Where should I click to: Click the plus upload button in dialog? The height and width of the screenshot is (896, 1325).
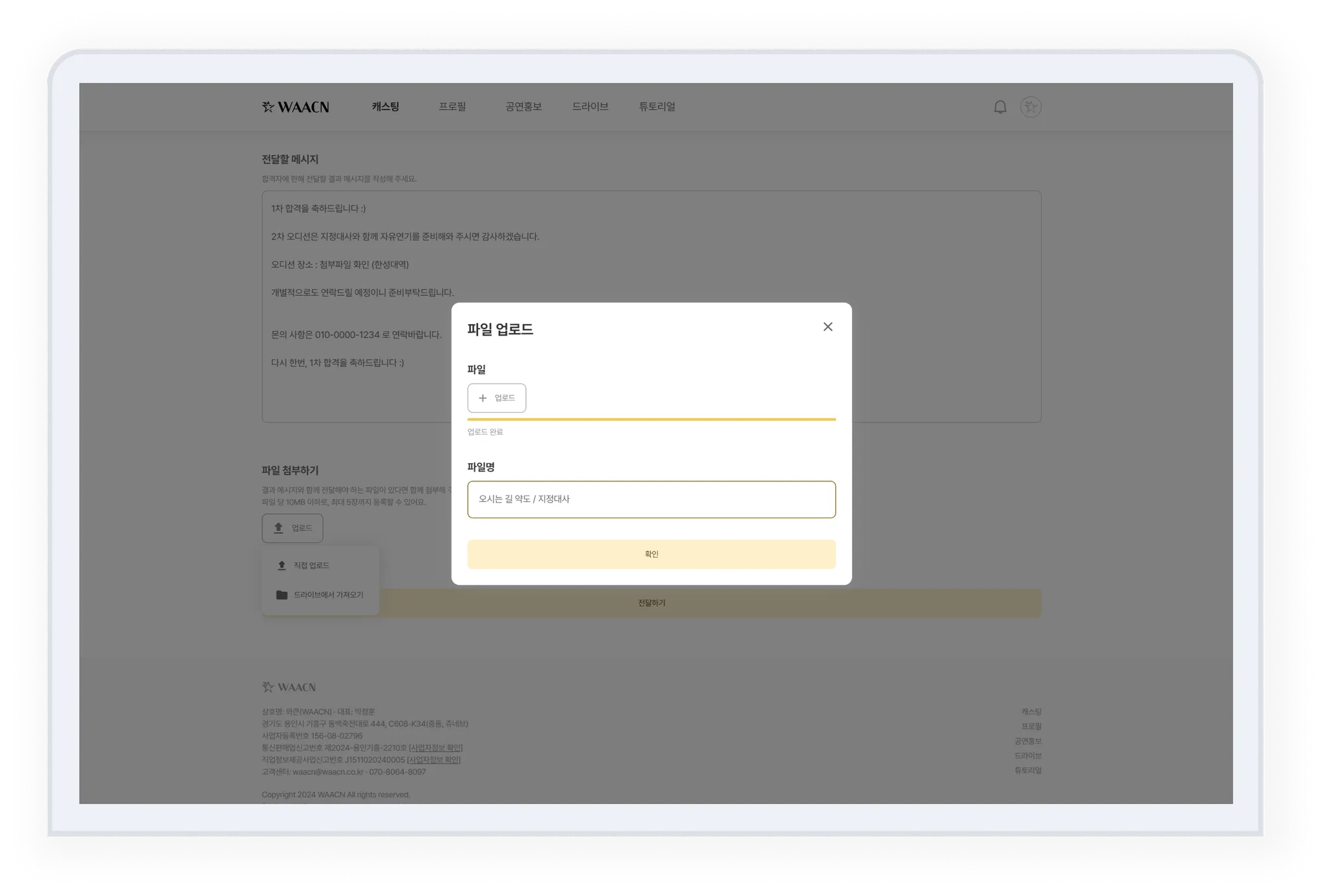[x=496, y=398]
